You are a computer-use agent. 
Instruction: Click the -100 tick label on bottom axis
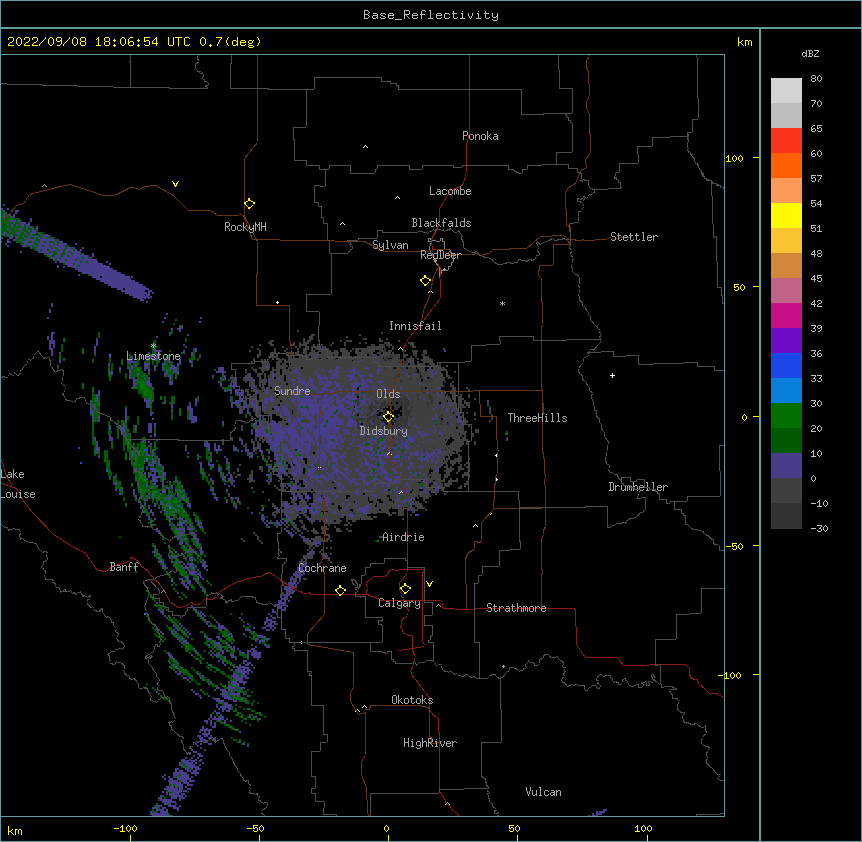click(125, 828)
